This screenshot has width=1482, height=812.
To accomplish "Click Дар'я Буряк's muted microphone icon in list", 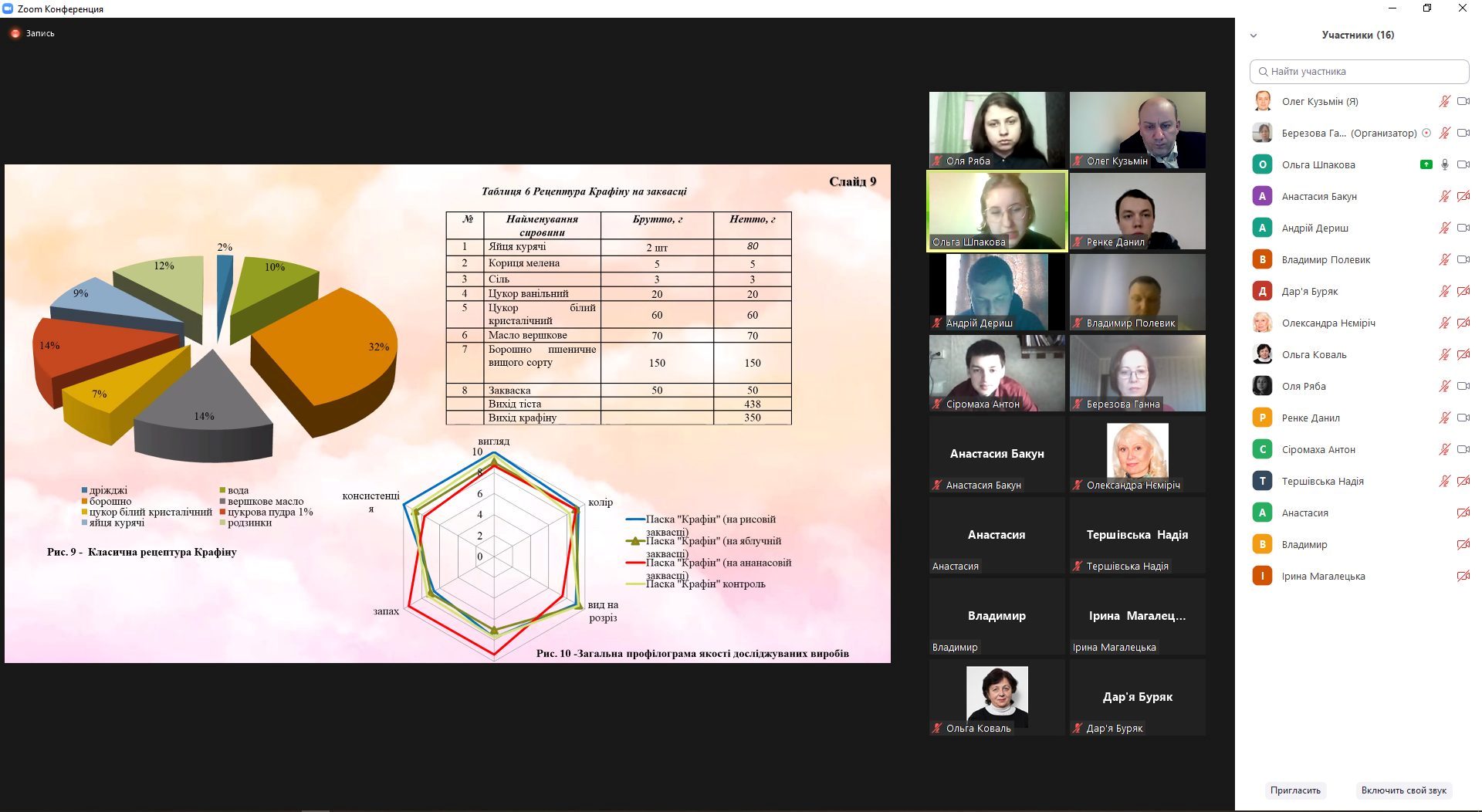I will (x=1444, y=291).
